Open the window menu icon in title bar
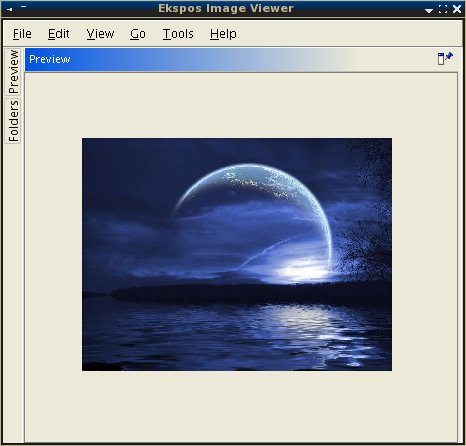466x446 pixels. (10, 9)
